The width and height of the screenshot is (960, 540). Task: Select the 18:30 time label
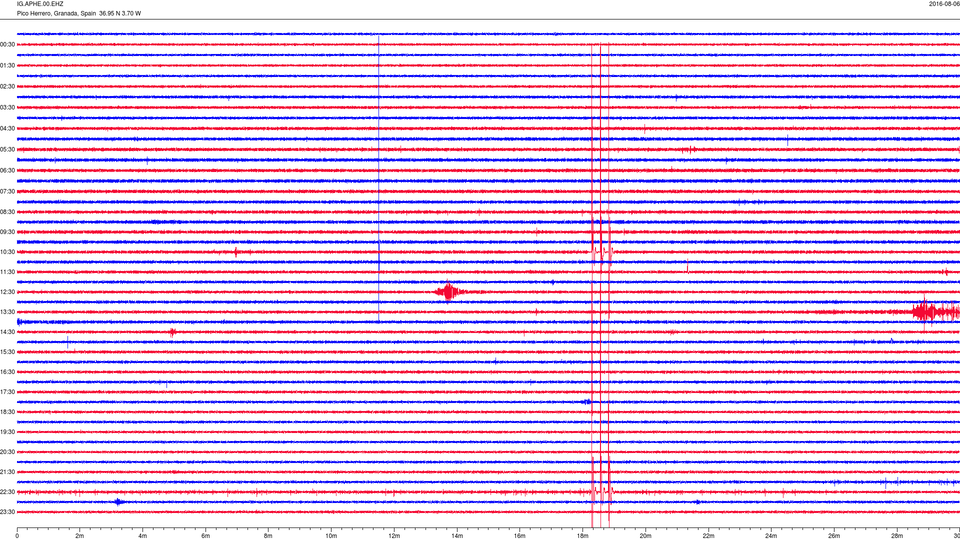click(7, 412)
